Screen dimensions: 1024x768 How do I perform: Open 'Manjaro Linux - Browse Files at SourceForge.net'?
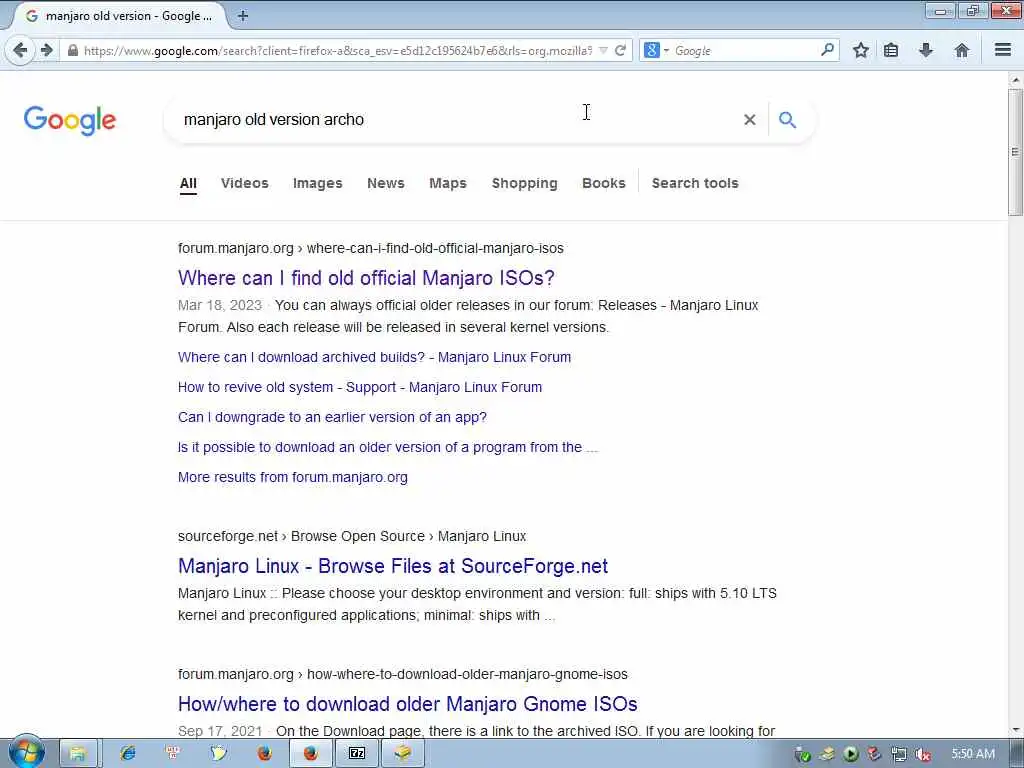pos(392,566)
